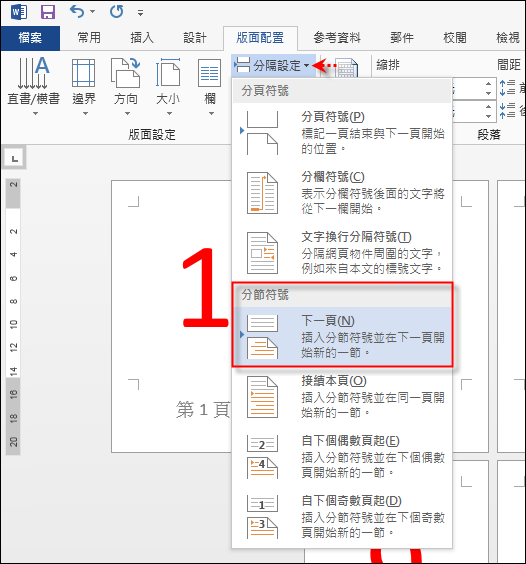
Task: Click the Word application icon
Action: coord(19,12)
